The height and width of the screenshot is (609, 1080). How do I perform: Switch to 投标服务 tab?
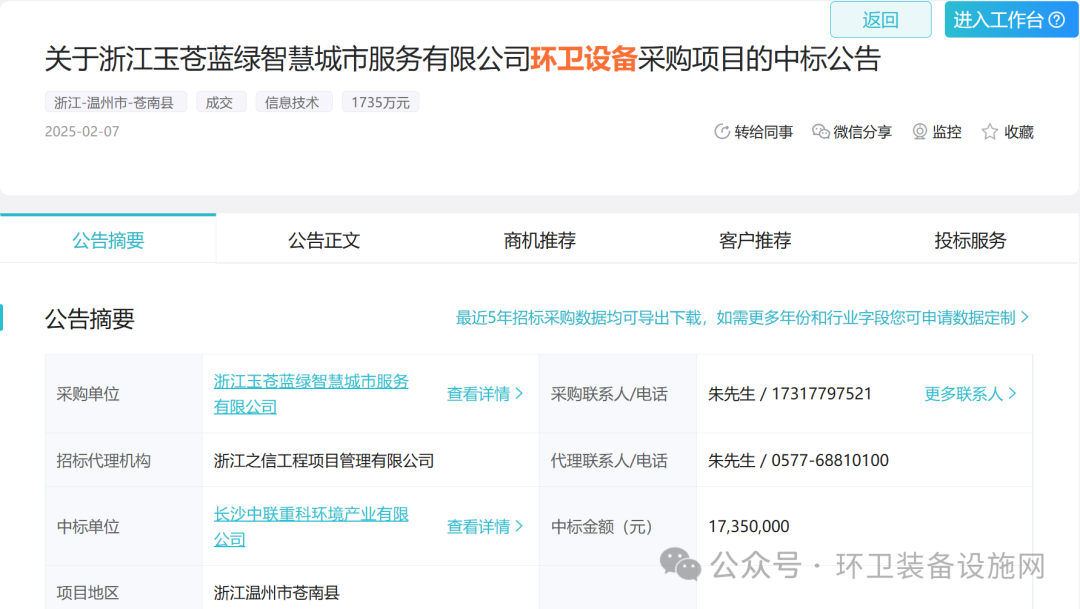[970, 240]
